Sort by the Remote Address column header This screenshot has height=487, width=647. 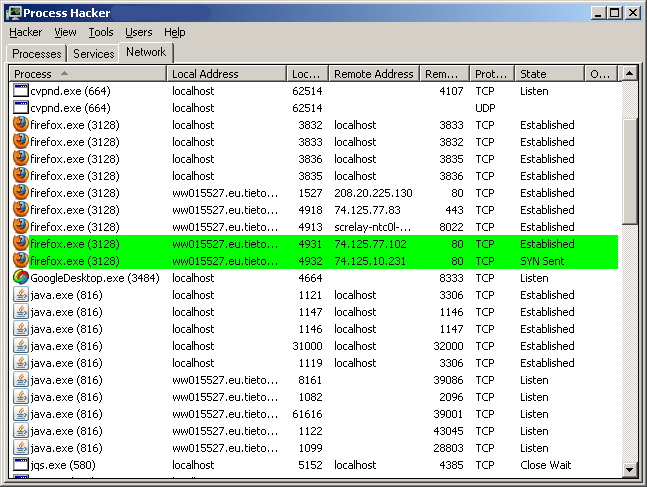[x=374, y=74]
